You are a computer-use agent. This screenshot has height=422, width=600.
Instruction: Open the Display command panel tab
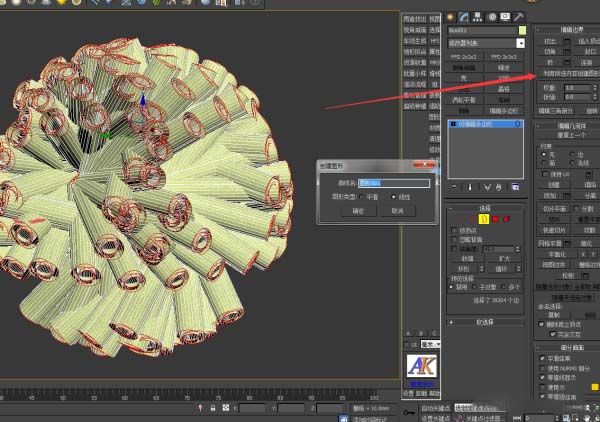(505, 17)
